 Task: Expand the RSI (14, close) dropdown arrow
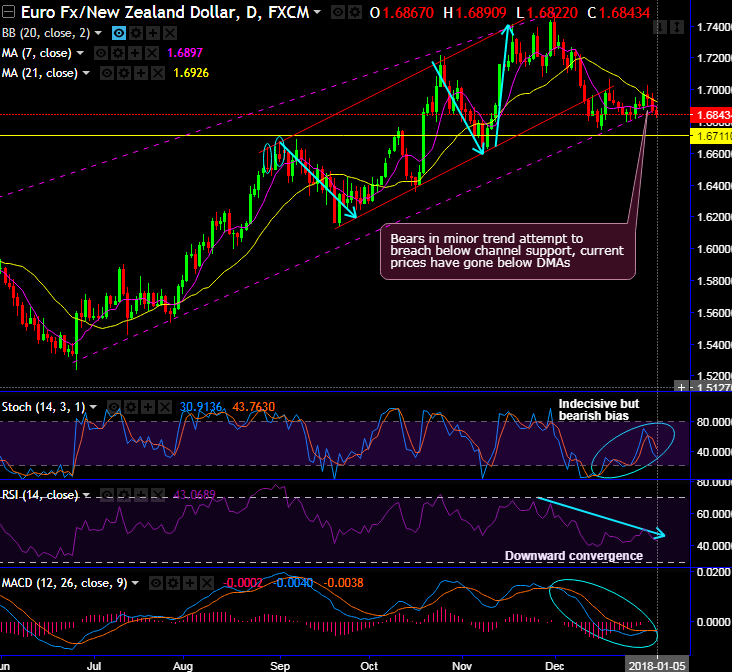pos(86,495)
